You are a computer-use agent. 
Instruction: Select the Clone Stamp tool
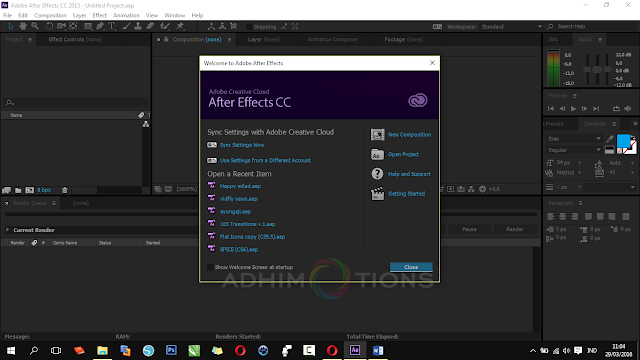coord(138,26)
